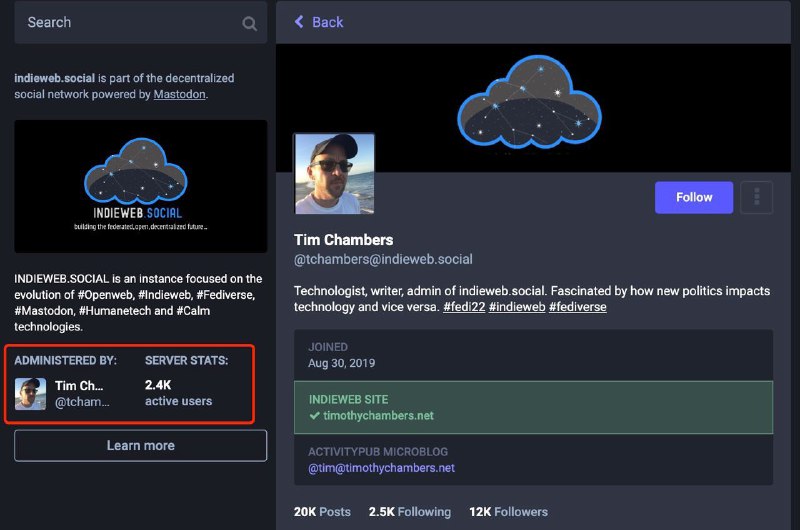Select the 2.5K Following tab

tap(410, 511)
